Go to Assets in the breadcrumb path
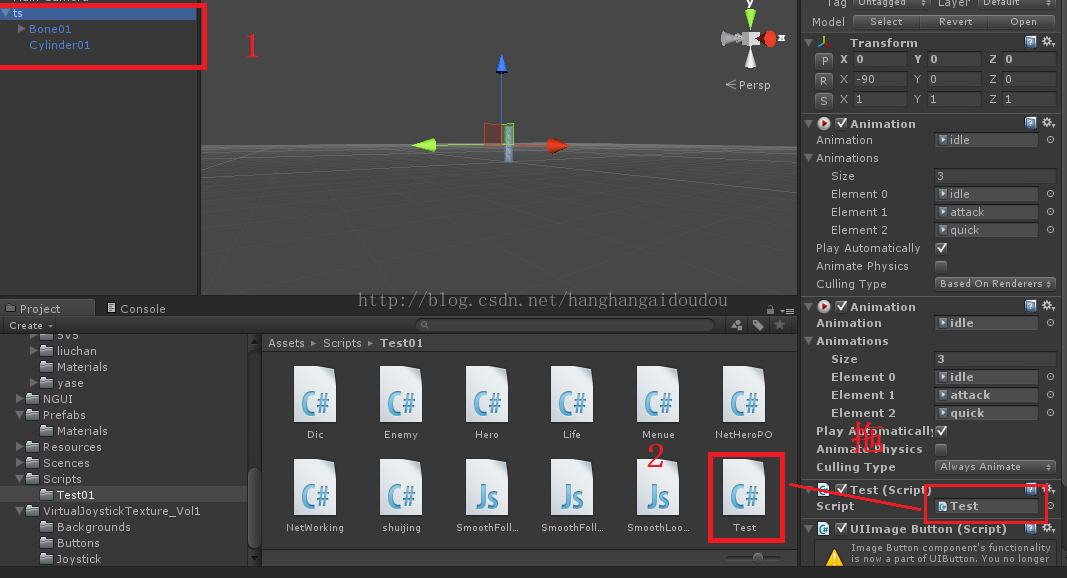 tap(286, 343)
